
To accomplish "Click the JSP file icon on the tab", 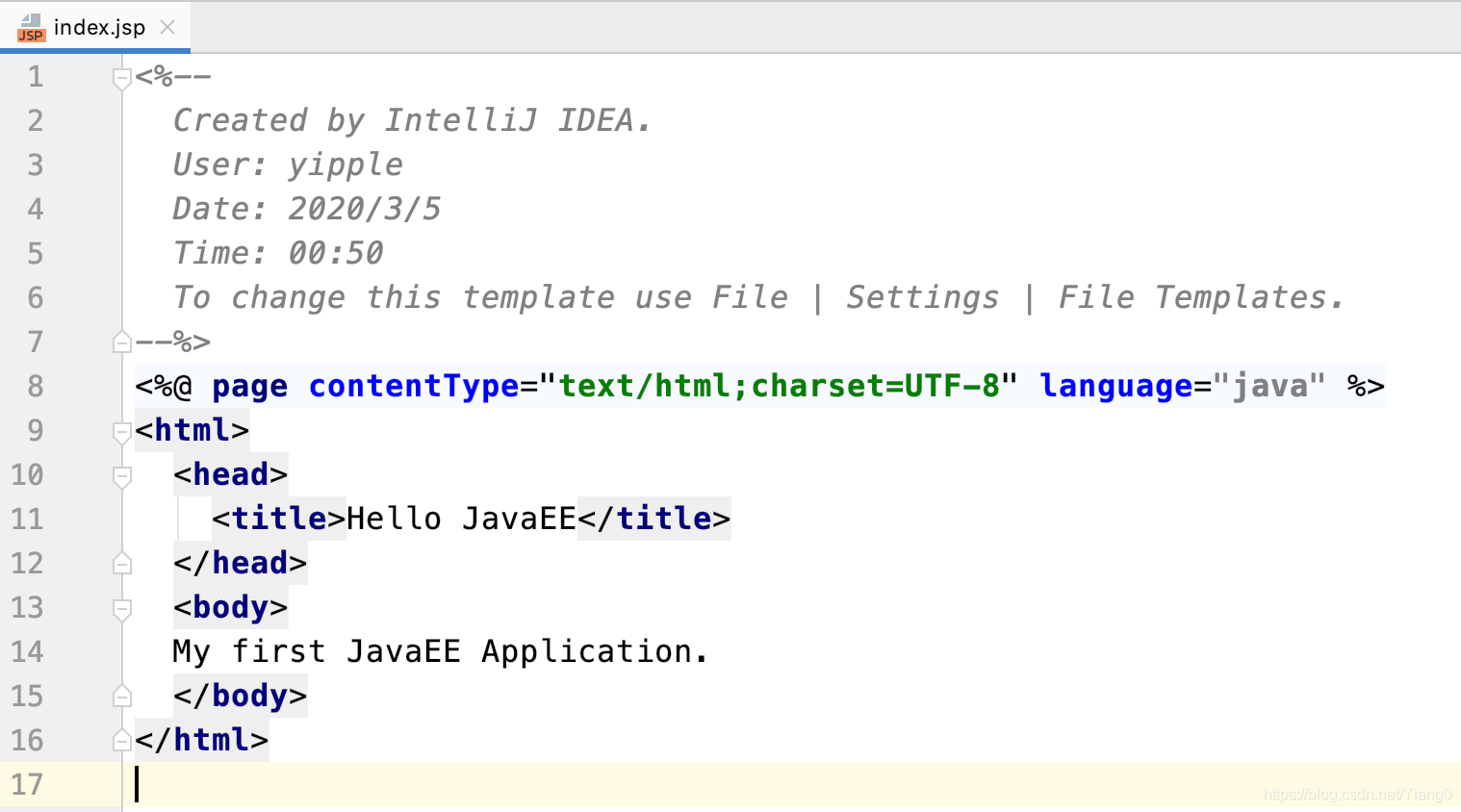I will tap(31, 28).
